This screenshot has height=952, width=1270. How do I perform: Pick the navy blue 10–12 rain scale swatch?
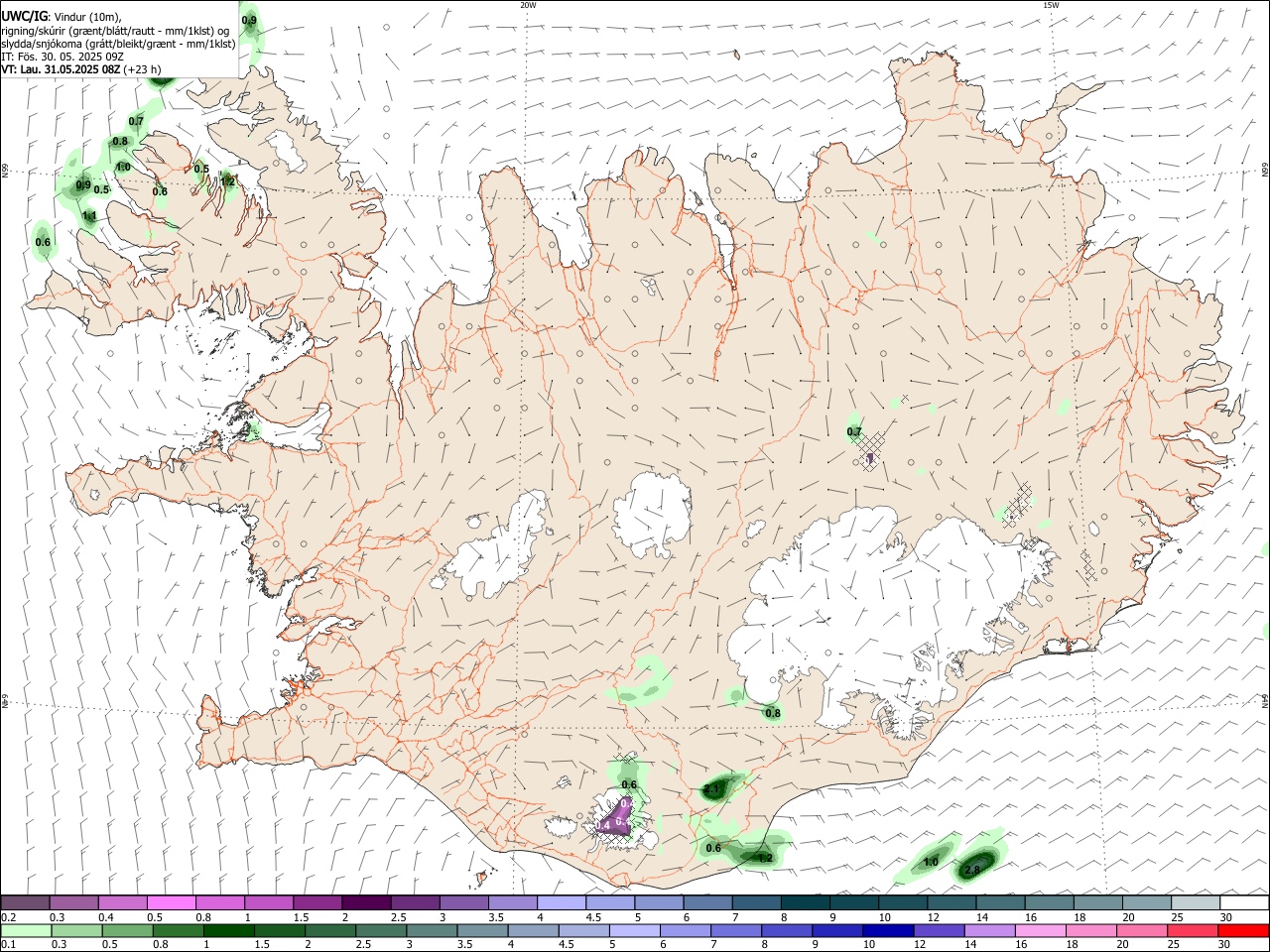(887, 931)
